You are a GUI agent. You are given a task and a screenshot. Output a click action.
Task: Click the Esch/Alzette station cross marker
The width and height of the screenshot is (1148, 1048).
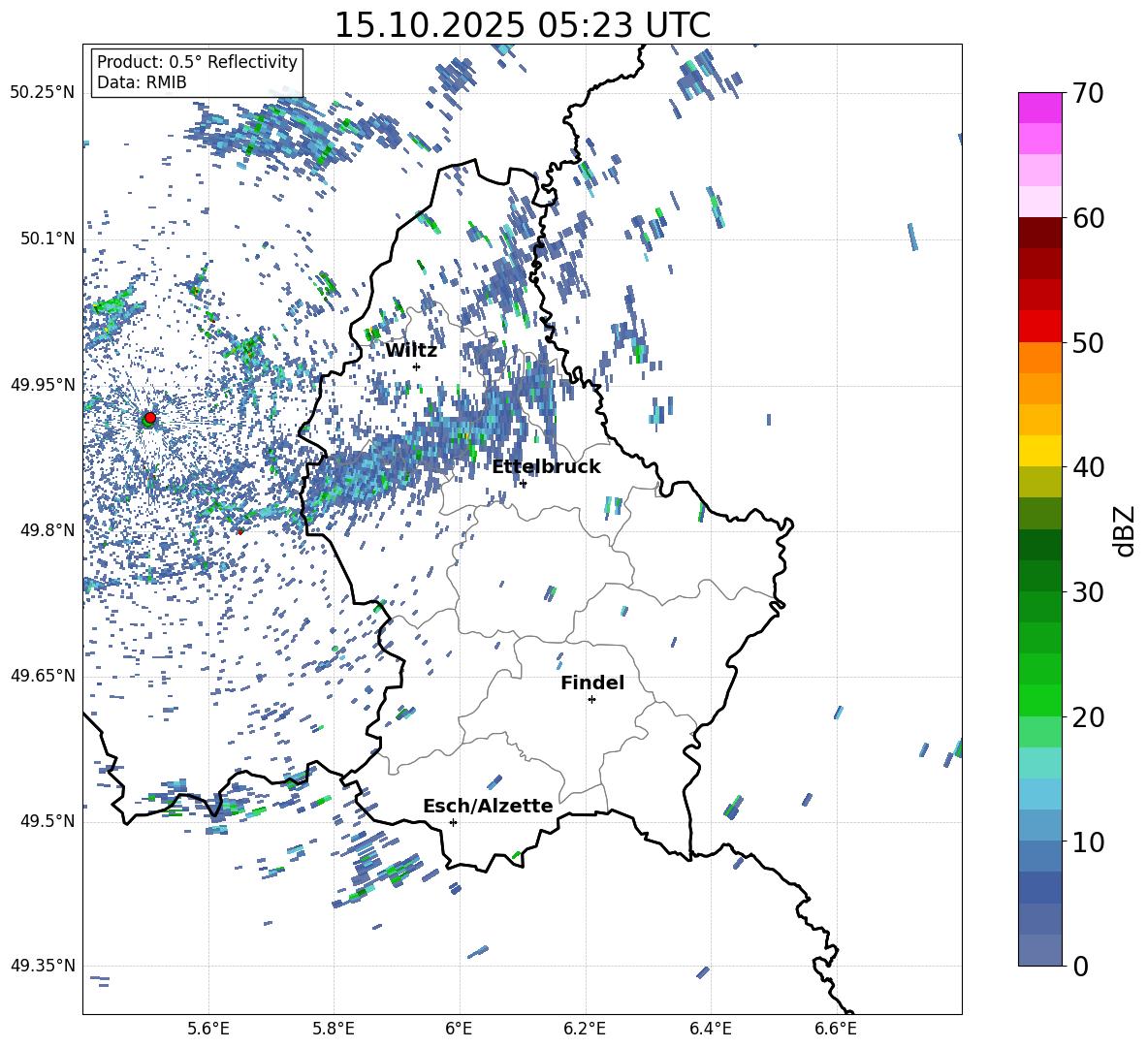(x=453, y=822)
